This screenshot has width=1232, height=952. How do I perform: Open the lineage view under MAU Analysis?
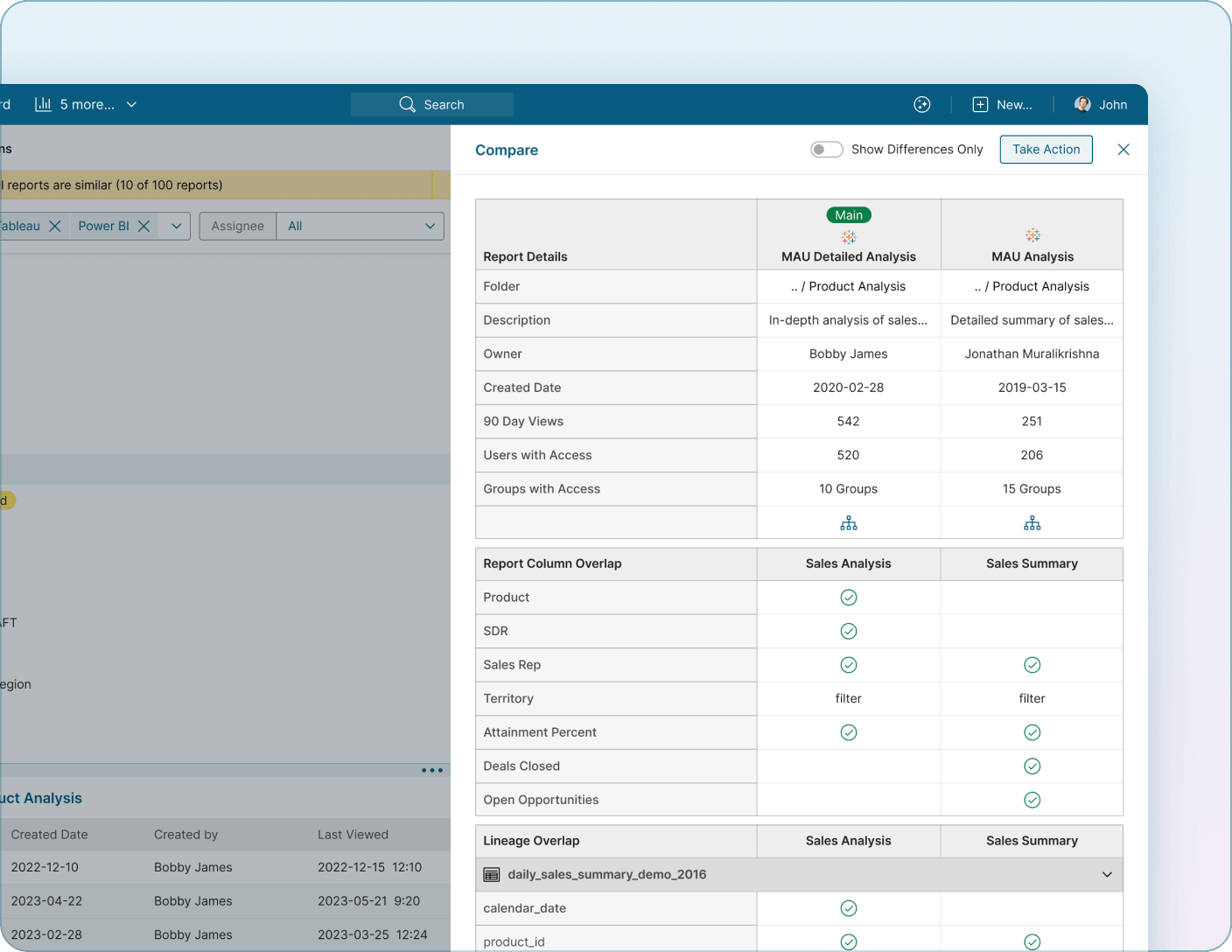point(1032,522)
